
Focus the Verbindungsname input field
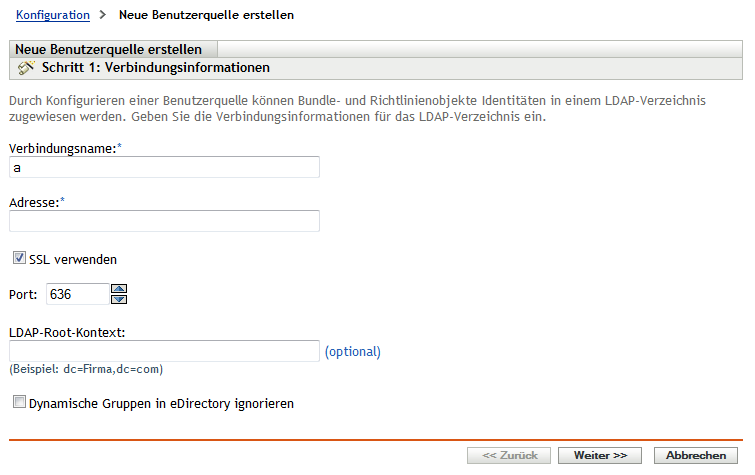pyautogui.click(x=164, y=167)
